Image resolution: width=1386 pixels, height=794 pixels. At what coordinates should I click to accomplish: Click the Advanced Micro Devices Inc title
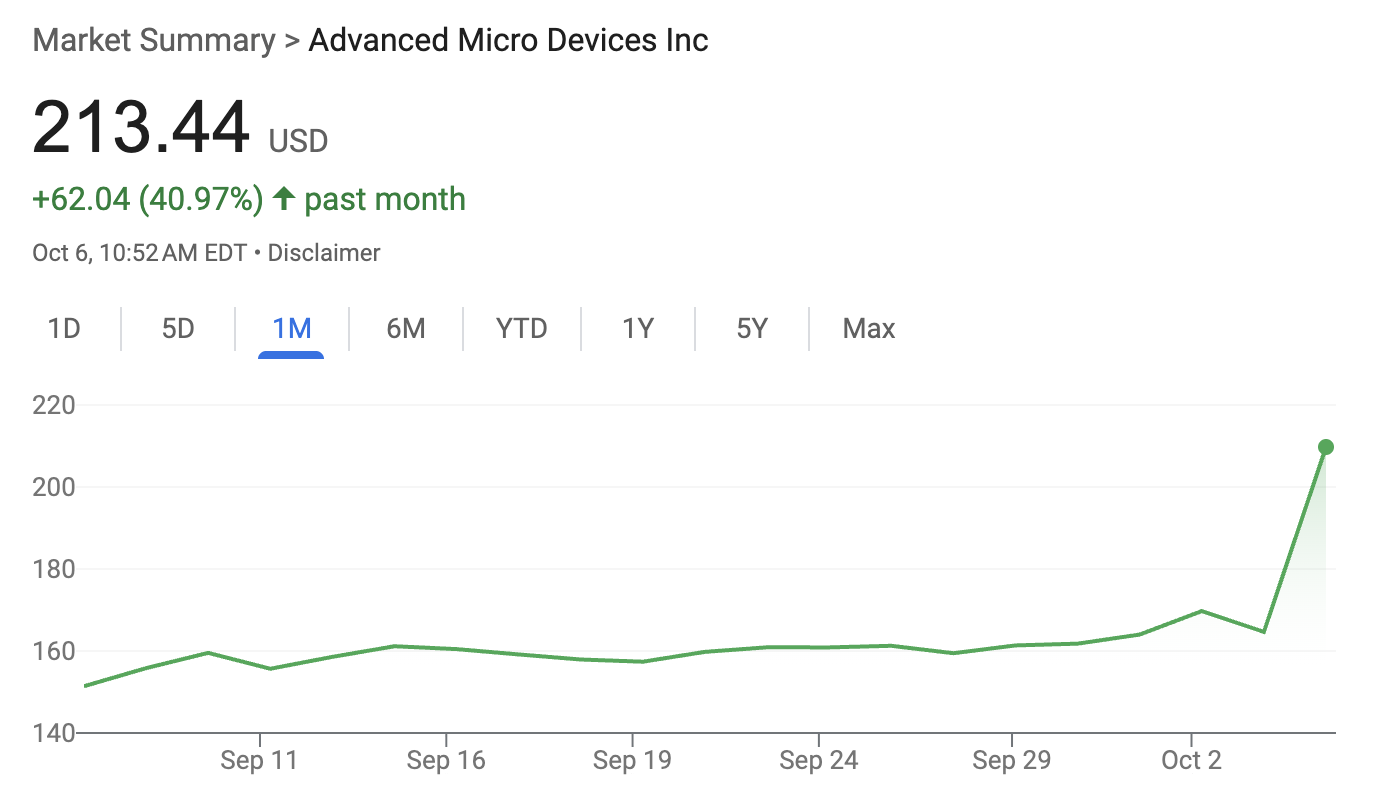[508, 41]
